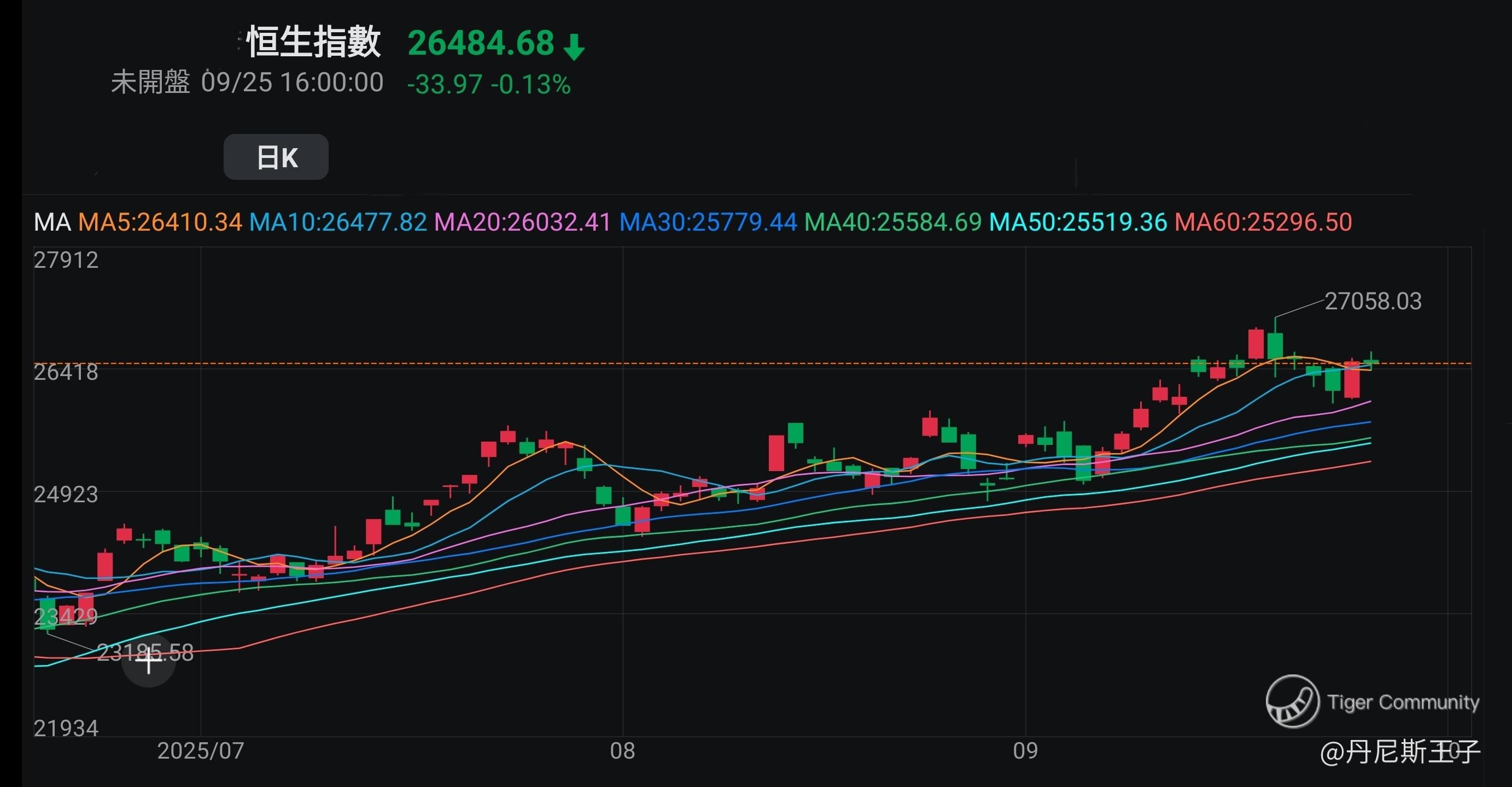Click the 26484.68 current price
1512x787 pixels.
coord(481,43)
